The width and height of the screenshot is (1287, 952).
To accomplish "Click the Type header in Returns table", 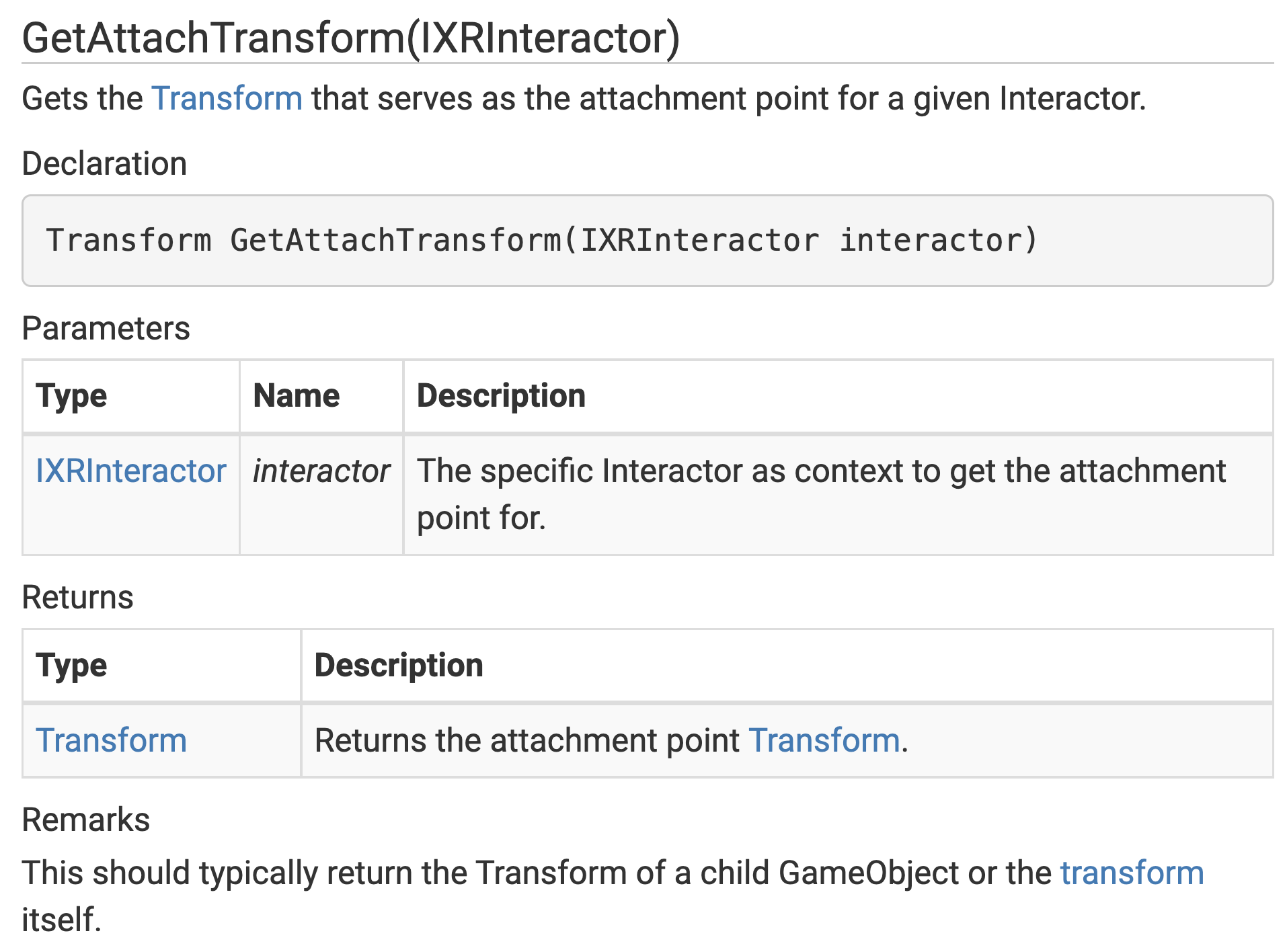I will click(71, 665).
